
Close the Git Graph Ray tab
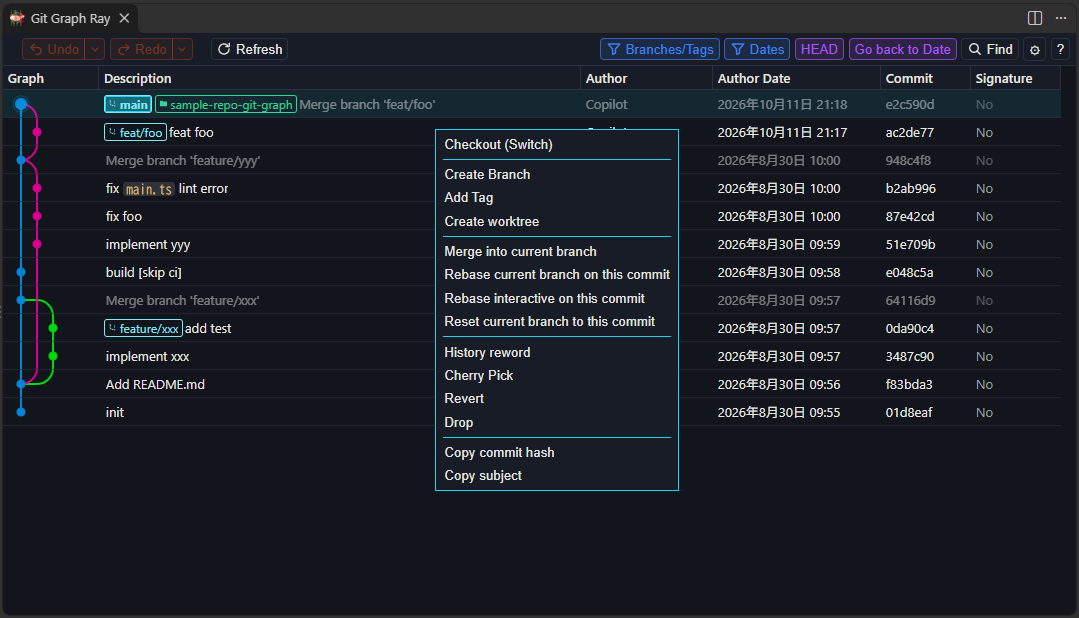(125, 19)
